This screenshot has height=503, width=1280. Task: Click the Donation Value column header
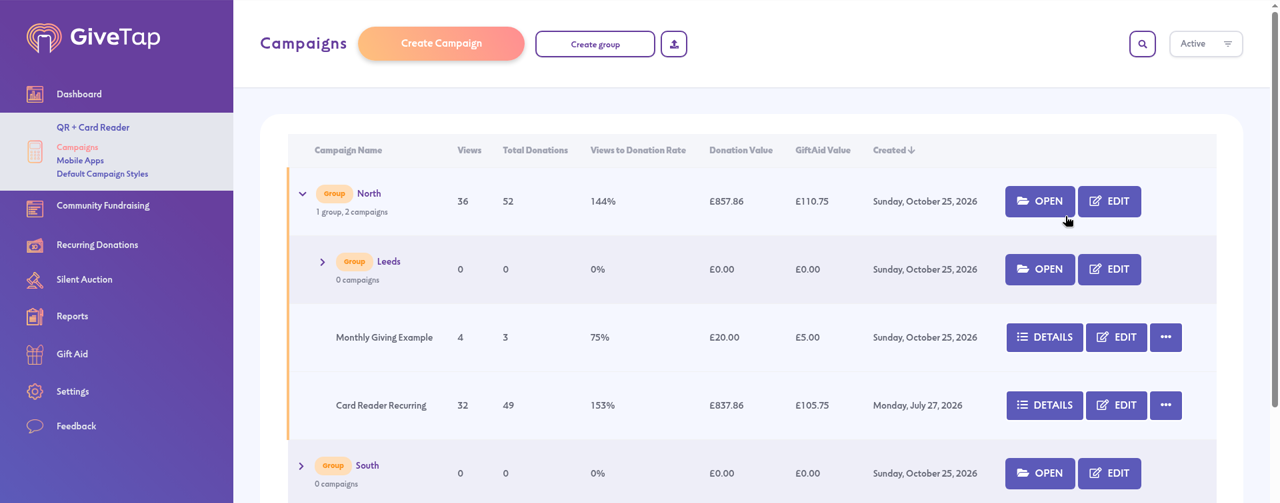click(x=741, y=151)
